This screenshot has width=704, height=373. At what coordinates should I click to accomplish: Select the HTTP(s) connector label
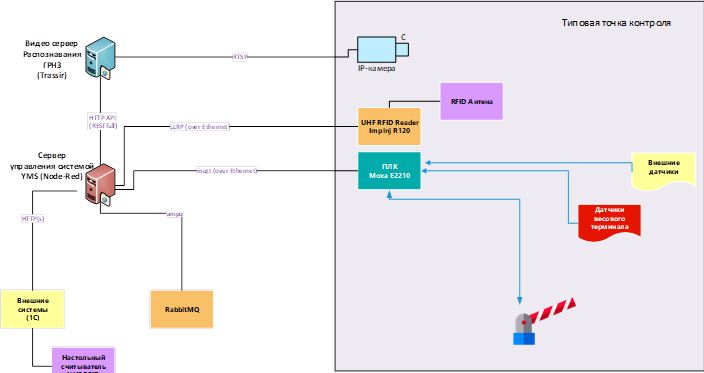coord(33,219)
